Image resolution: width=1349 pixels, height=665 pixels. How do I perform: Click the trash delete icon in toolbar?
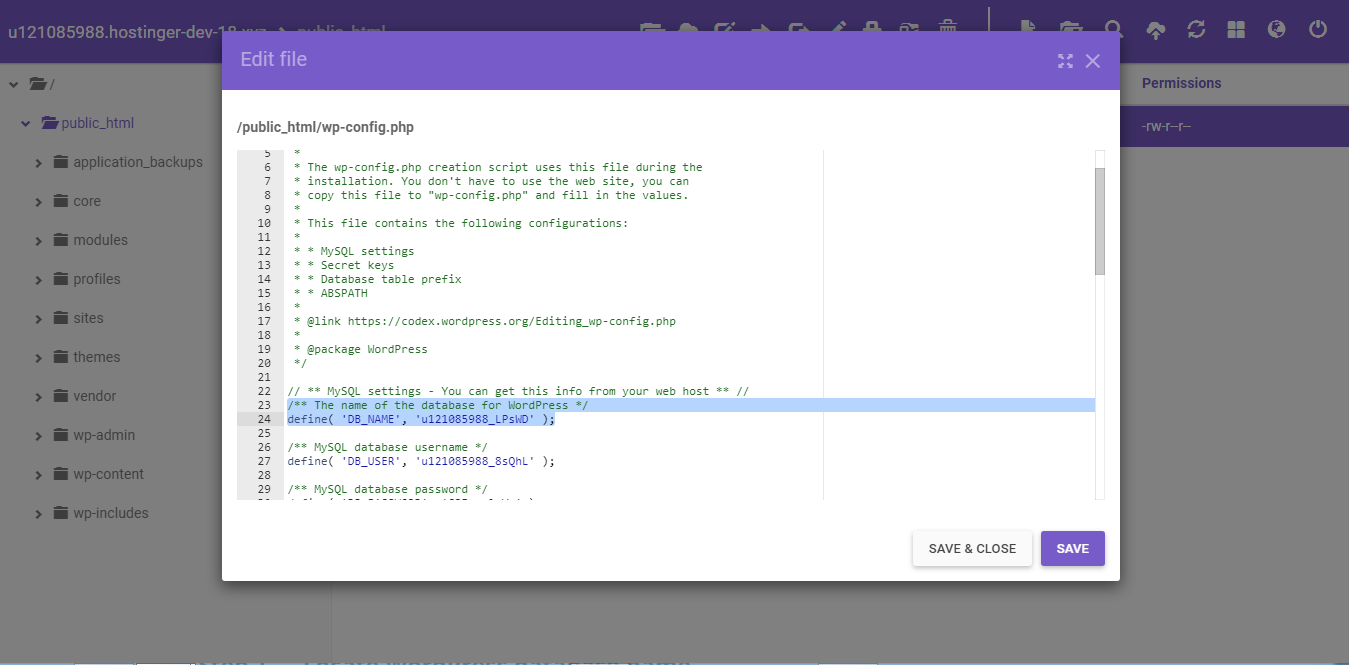click(x=947, y=28)
